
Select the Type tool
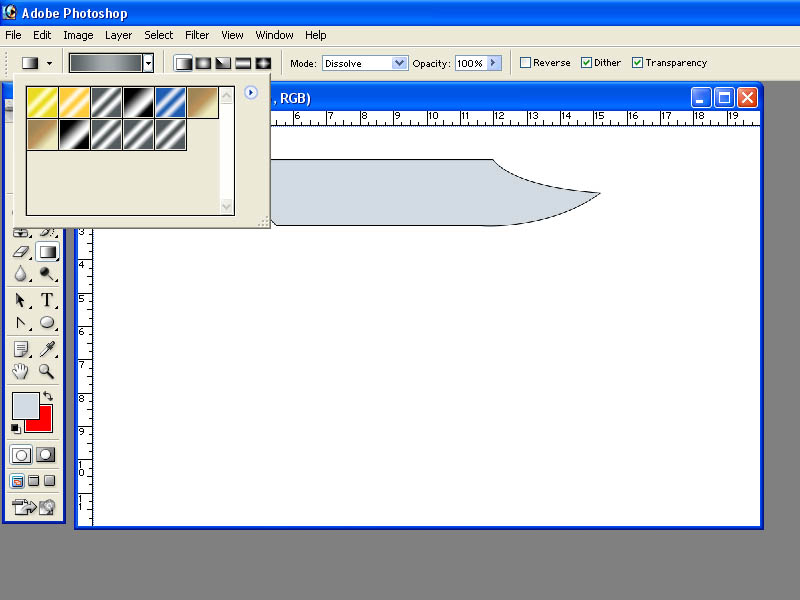[x=47, y=299]
